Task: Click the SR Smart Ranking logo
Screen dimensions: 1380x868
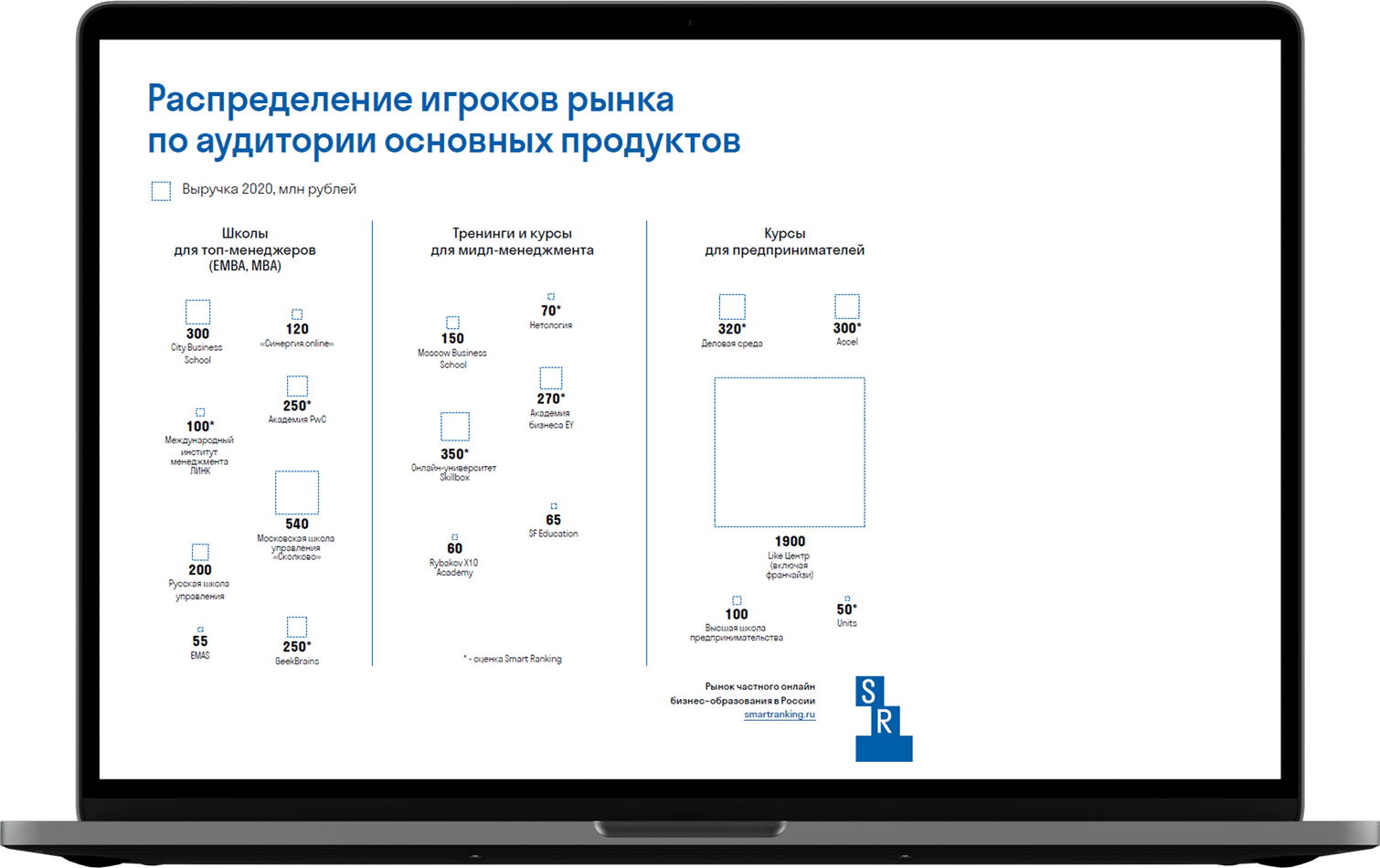Action: coord(884,719)
